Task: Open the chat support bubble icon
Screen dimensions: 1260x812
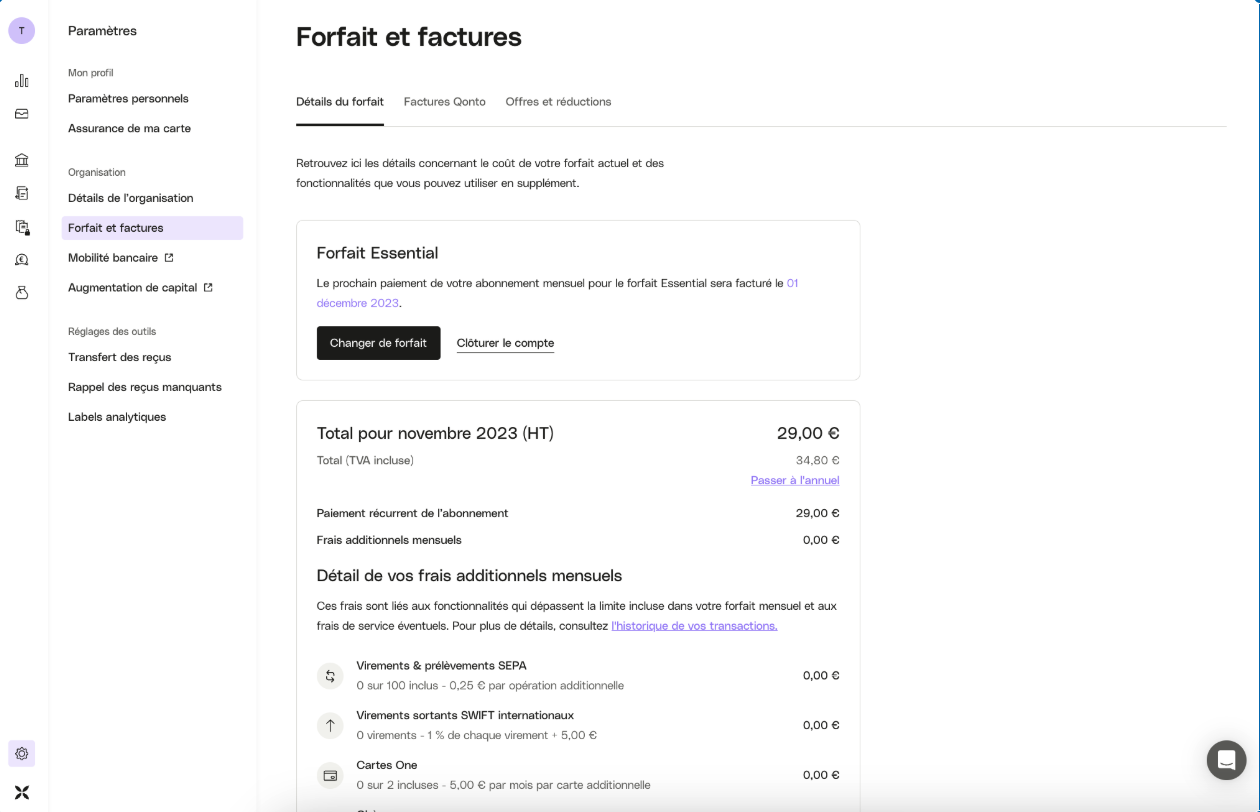Action: click(1226, 760)
